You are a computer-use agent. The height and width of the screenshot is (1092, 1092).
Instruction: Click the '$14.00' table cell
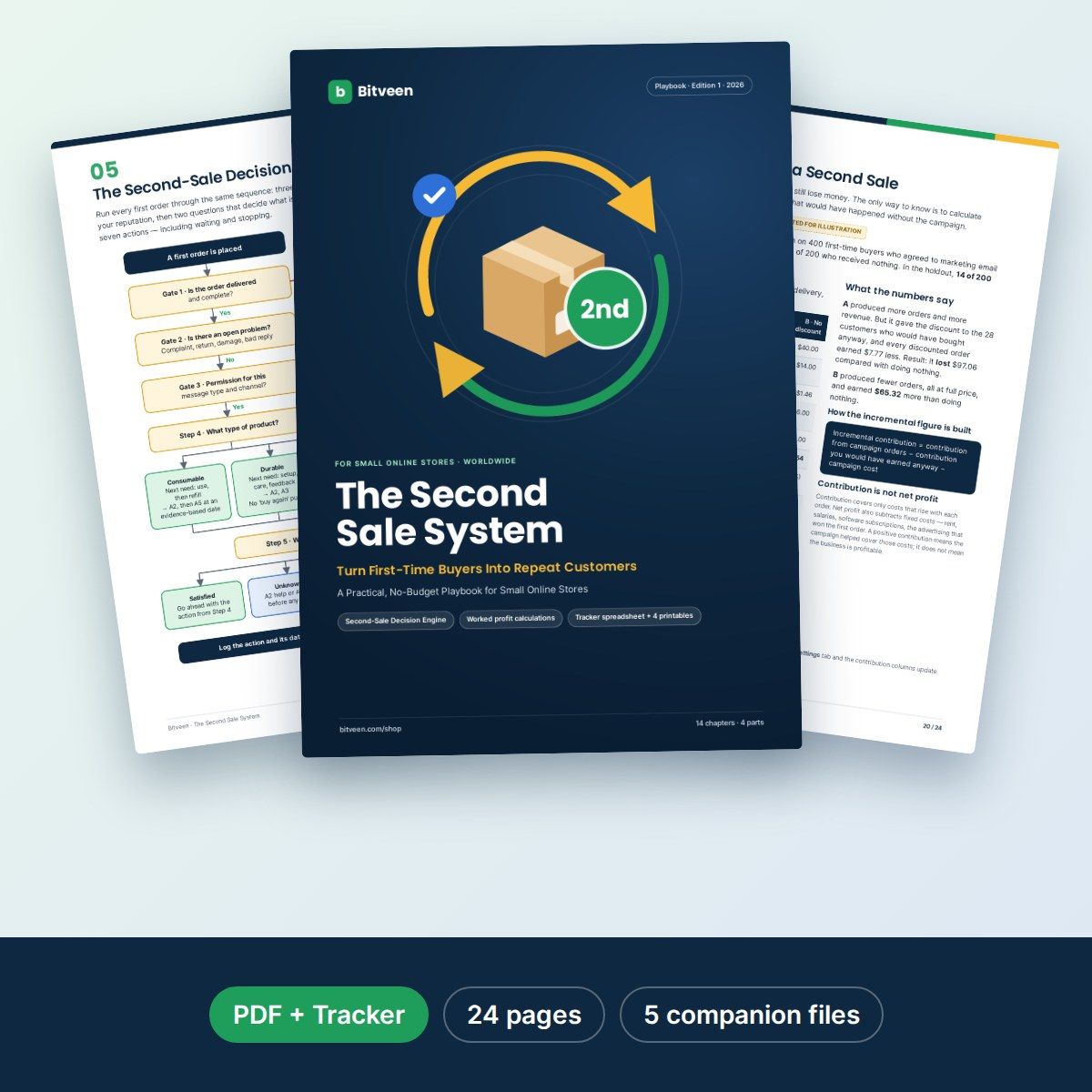tap(805, 366)
